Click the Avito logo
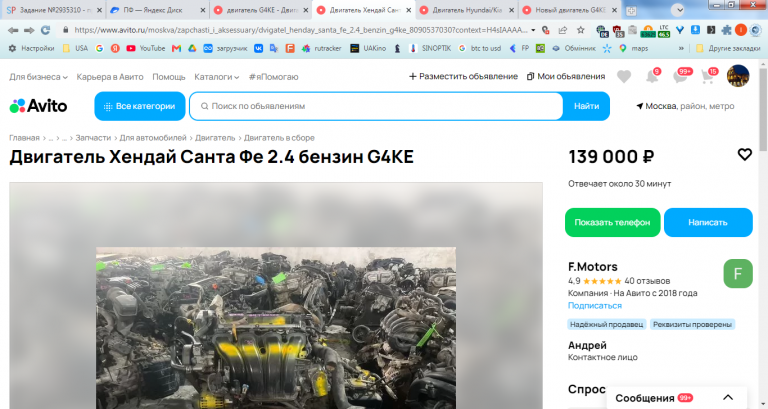The height and width of the screenshot is (409, 768). (38, 106)
